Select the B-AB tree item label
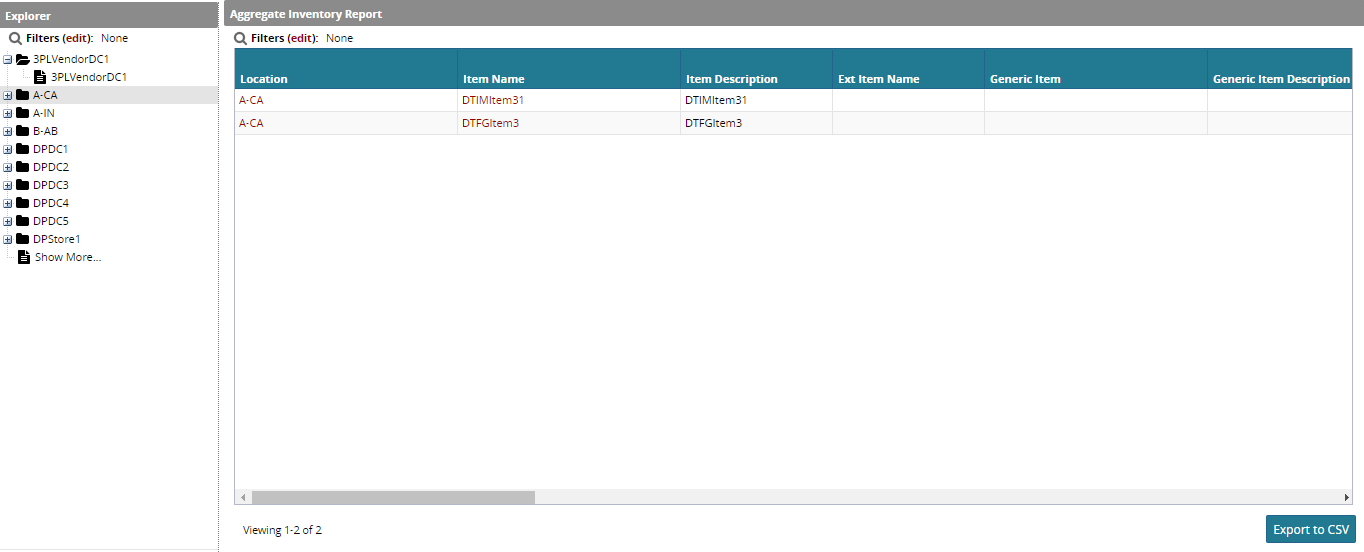 45,131
